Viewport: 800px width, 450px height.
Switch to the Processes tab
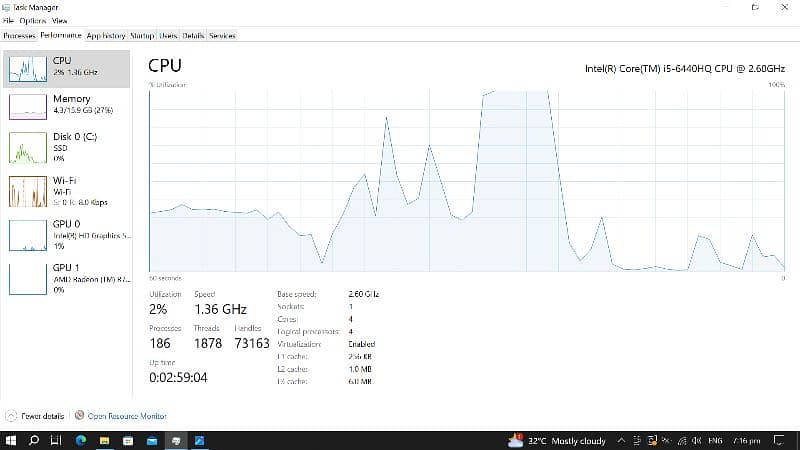pos(19,35)
